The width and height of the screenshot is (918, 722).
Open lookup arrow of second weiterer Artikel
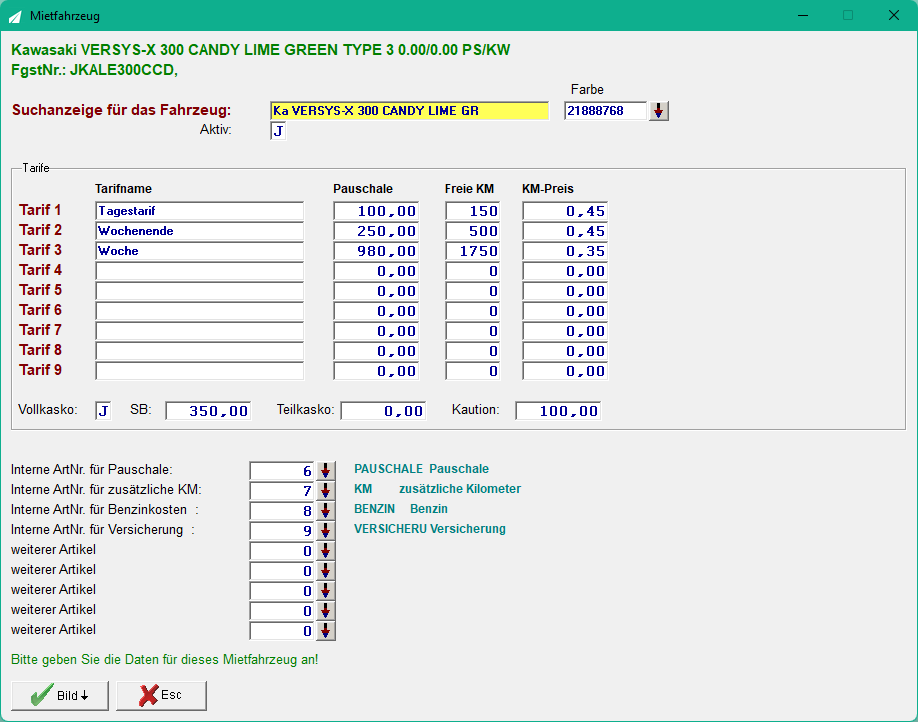[326, 571]
